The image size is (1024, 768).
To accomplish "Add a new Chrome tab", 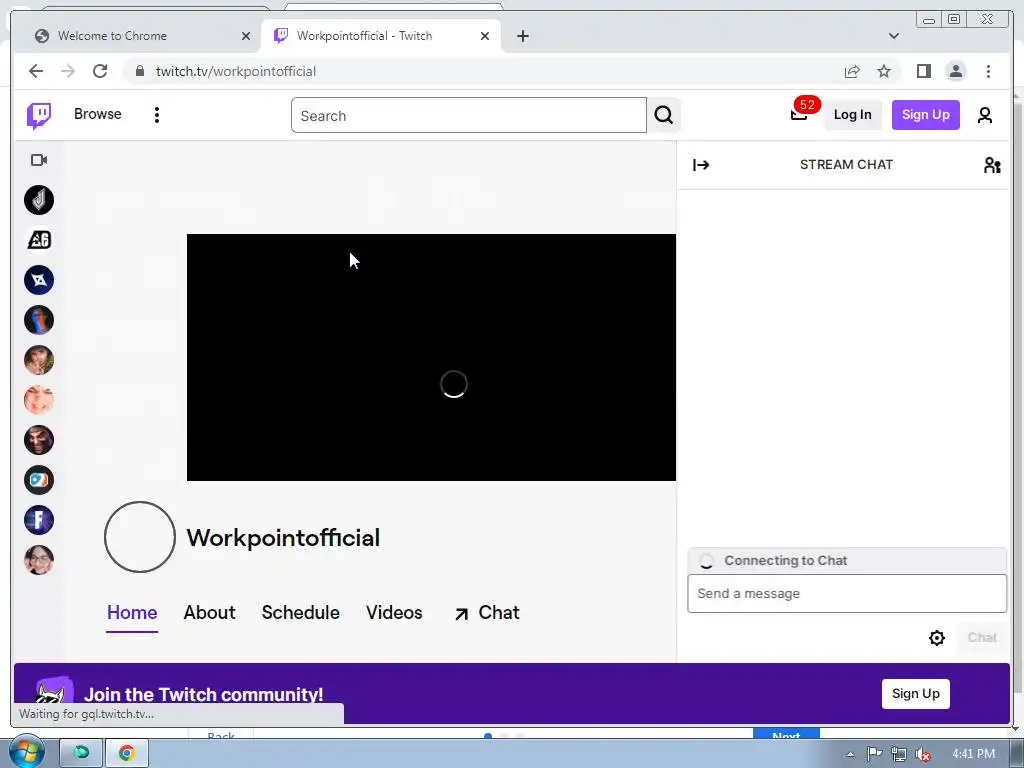I will [522, 36].
